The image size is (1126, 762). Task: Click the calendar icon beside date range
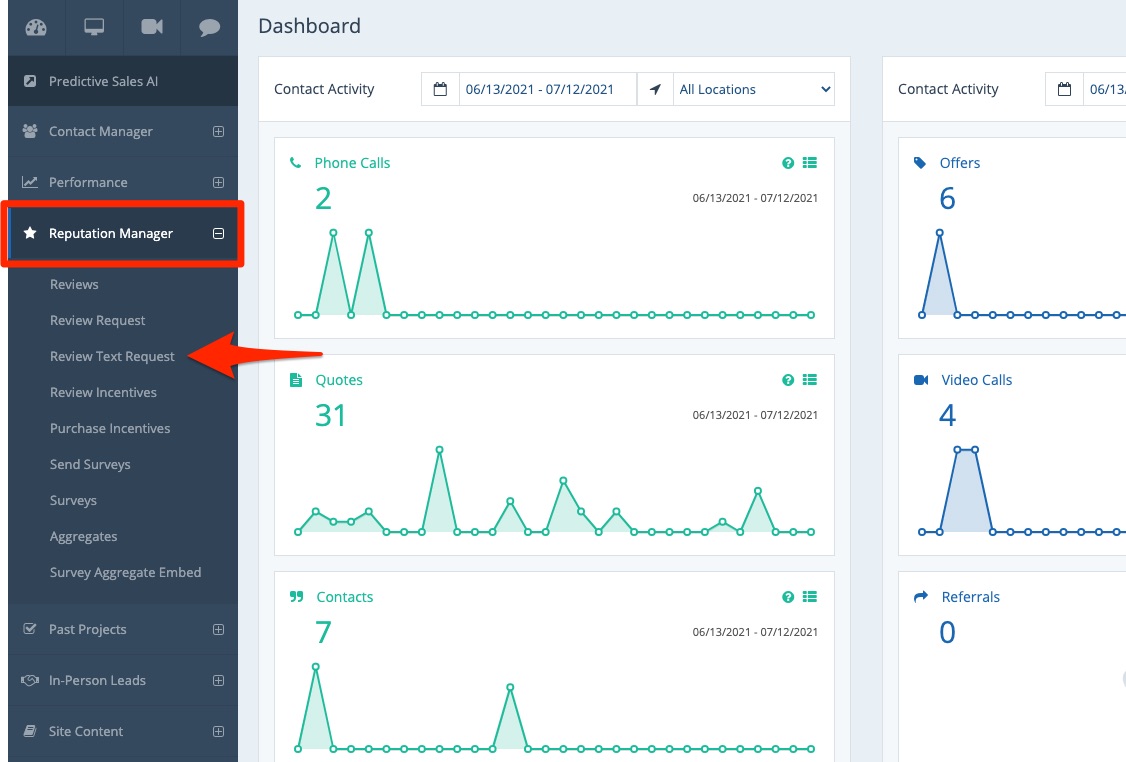pyautogui.click(x=440, y=89)
